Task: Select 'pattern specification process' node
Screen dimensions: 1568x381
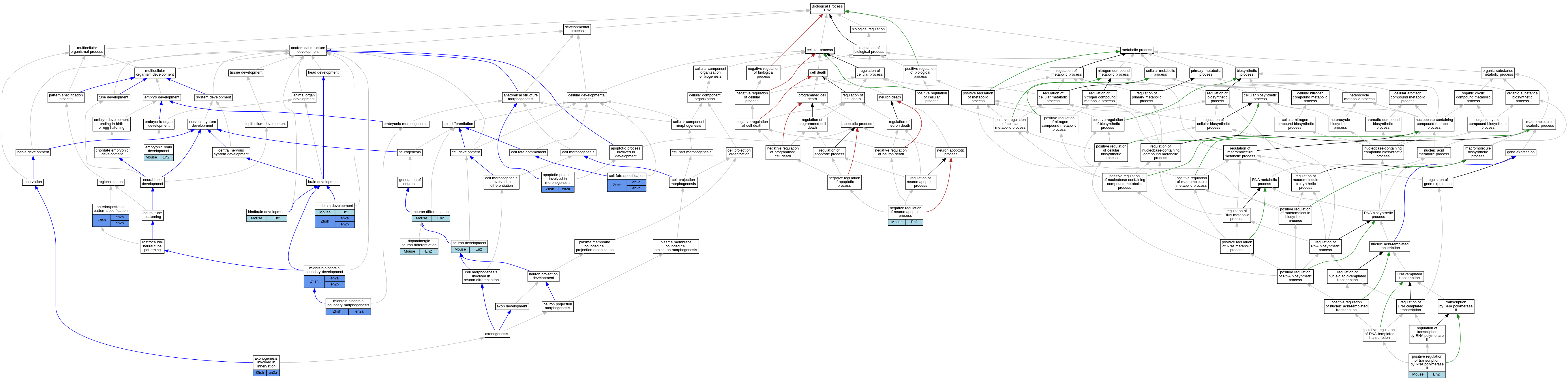Action: (66, 97)
